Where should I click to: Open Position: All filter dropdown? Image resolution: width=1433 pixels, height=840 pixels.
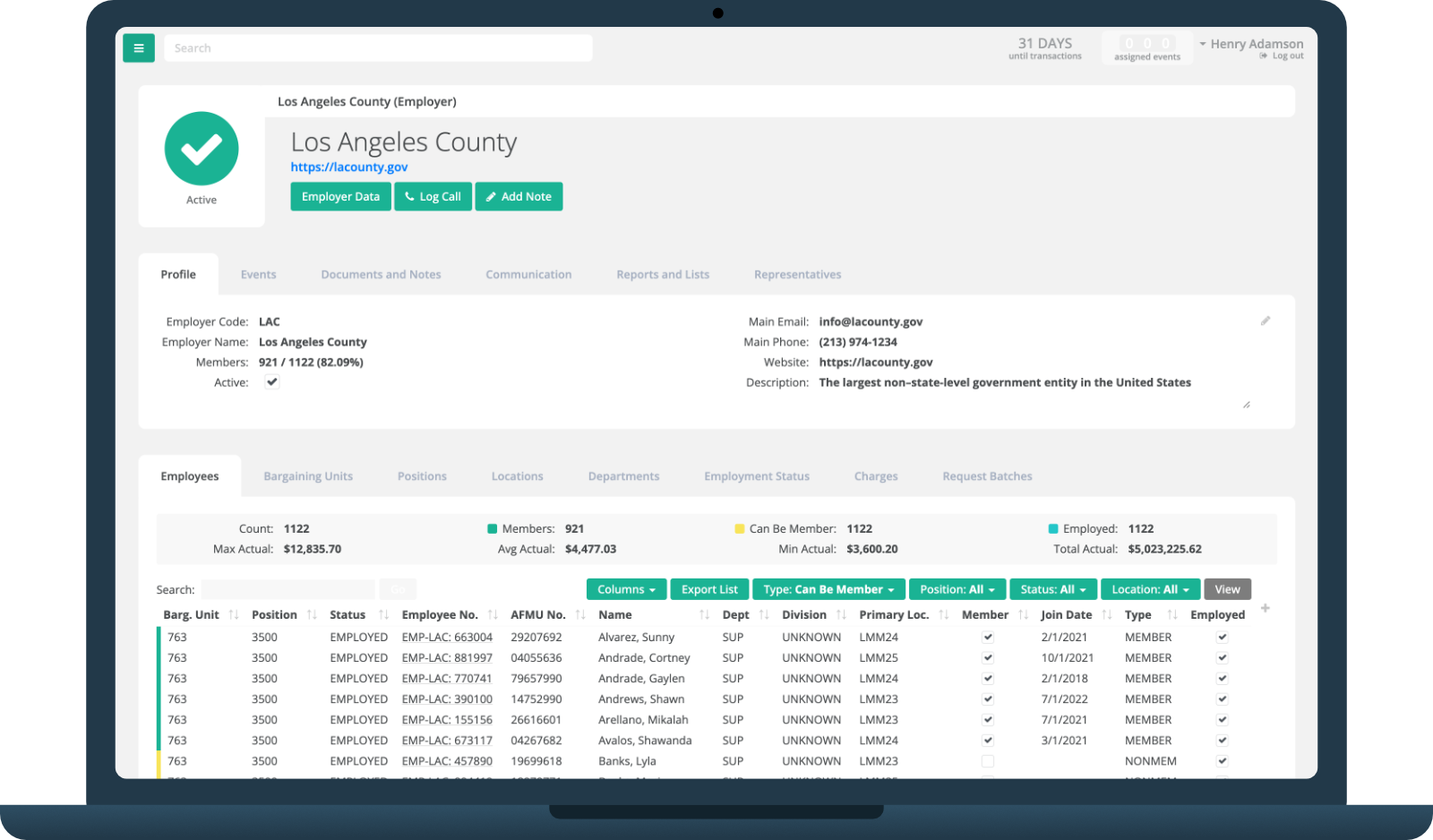[x=957, y=589]
